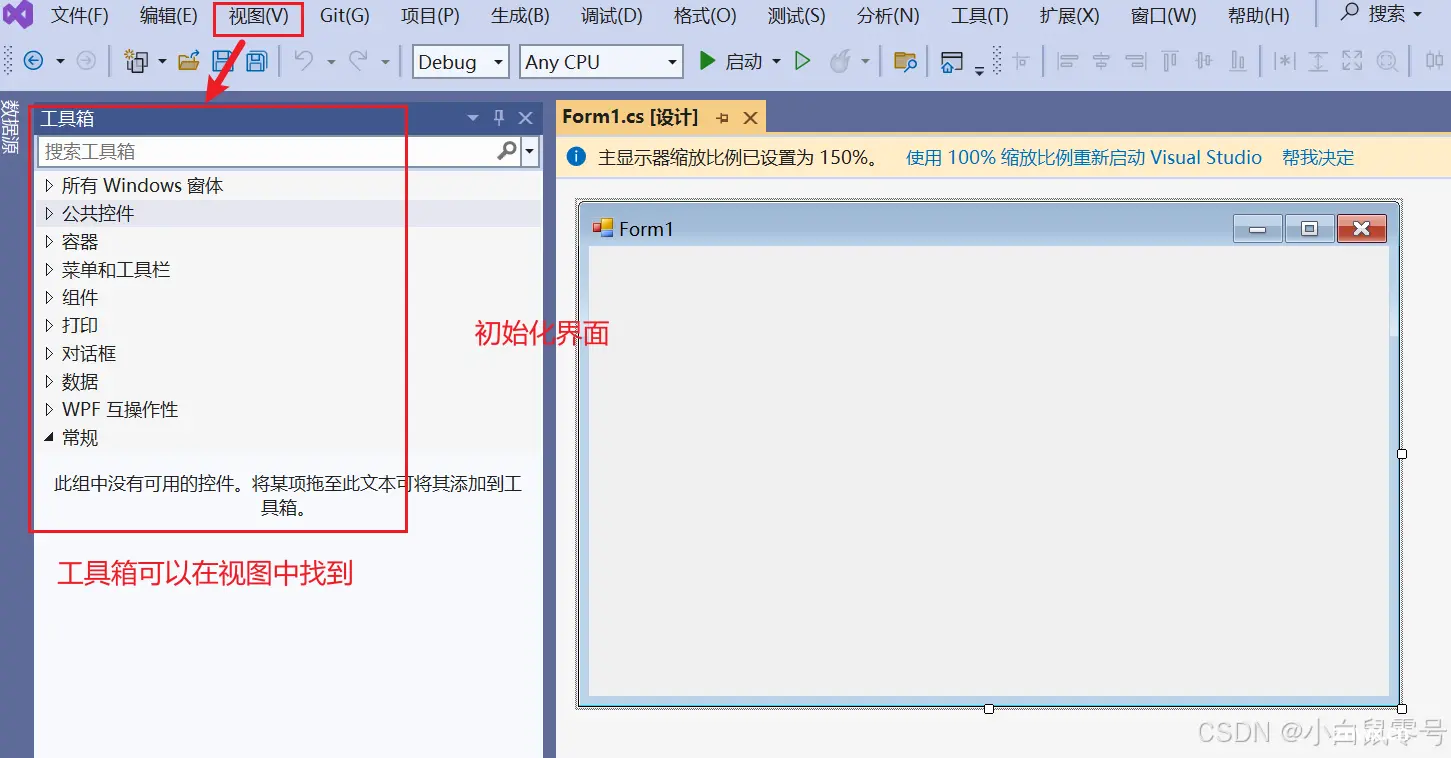Viewport: 1451px width, 758px height.
Task: Click the Hot Reload flame icon
Action: 840,61
